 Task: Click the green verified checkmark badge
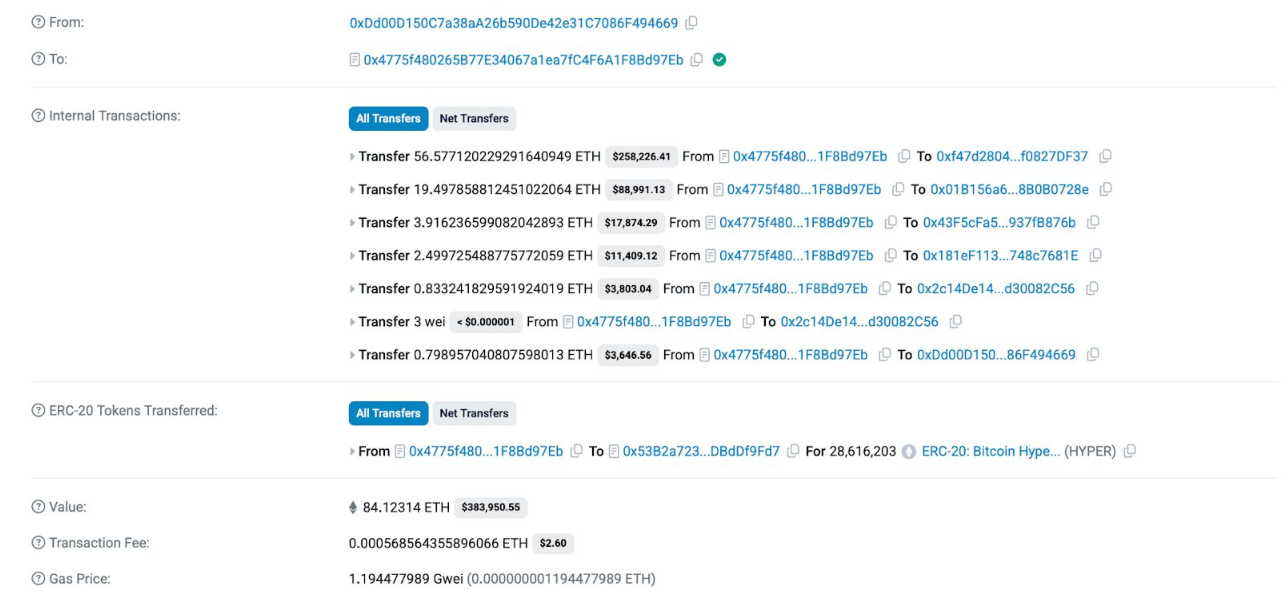[719, 60]
